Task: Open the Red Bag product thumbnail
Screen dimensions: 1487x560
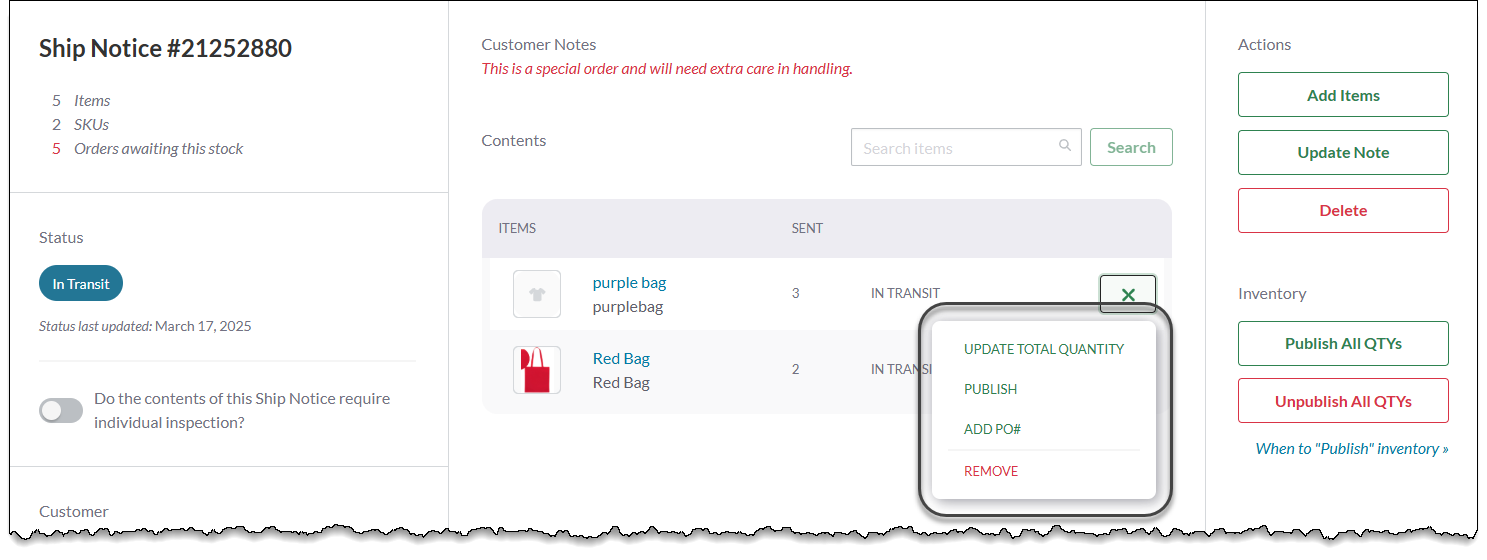Action: (x=537, y=370)
